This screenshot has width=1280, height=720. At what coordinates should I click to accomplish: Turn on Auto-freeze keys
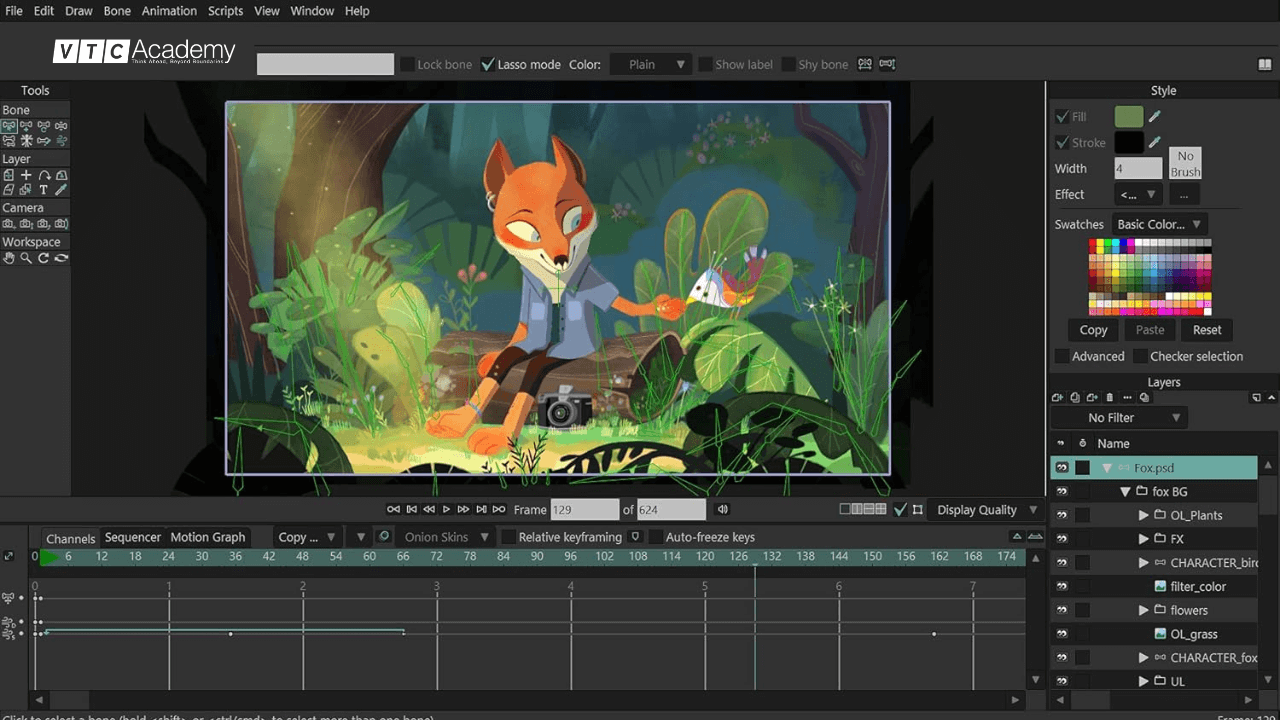tap(655, 537)
